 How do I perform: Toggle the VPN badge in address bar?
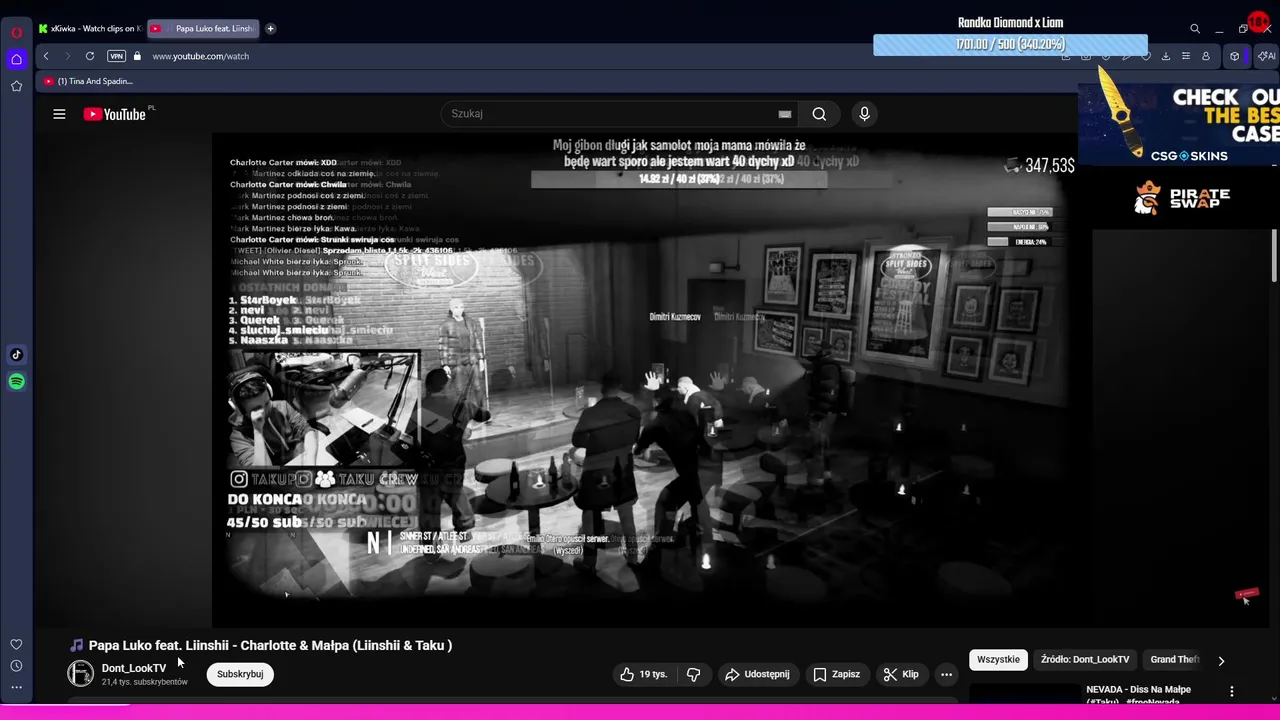[116, 56]
